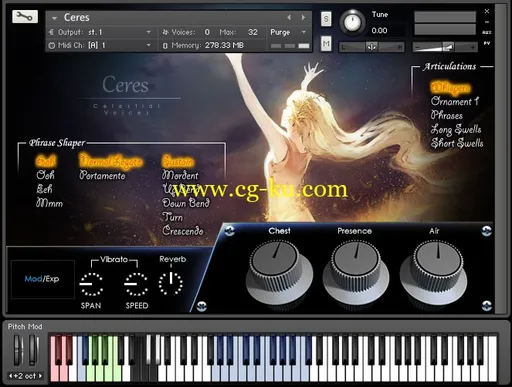Select Normal Legato mode
The image size is (512, 387).
pos(111,161)
